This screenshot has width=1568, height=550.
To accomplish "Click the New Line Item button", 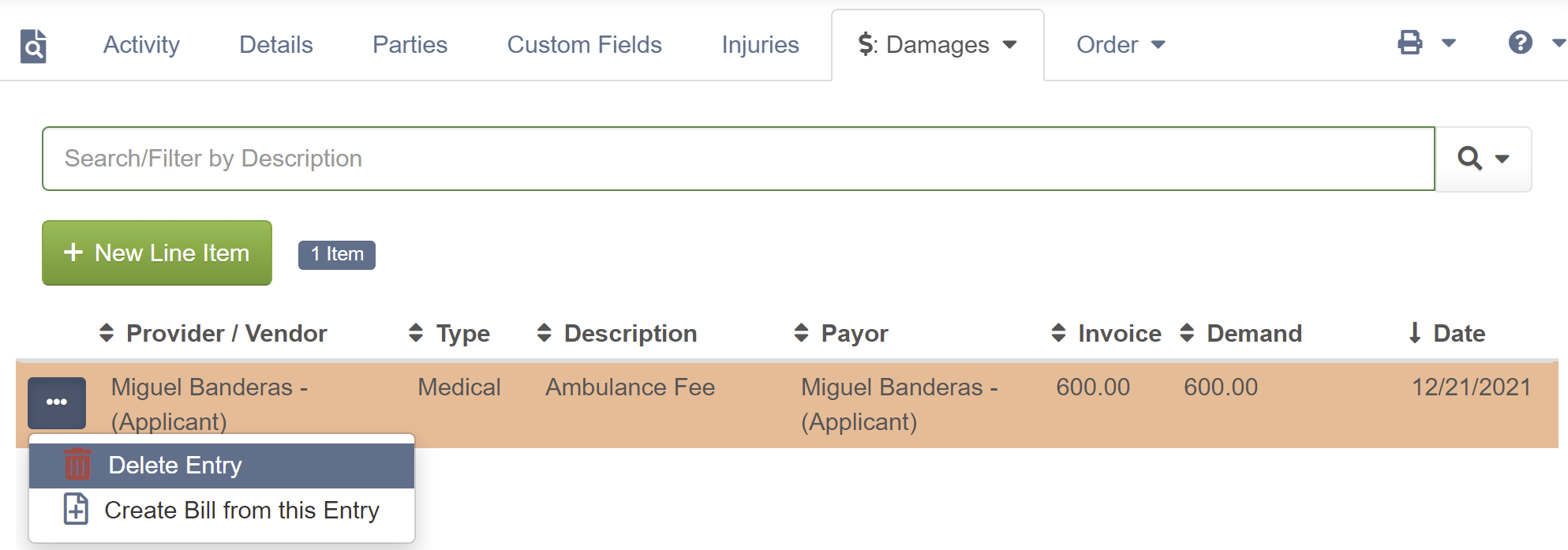I will [157, 253].
